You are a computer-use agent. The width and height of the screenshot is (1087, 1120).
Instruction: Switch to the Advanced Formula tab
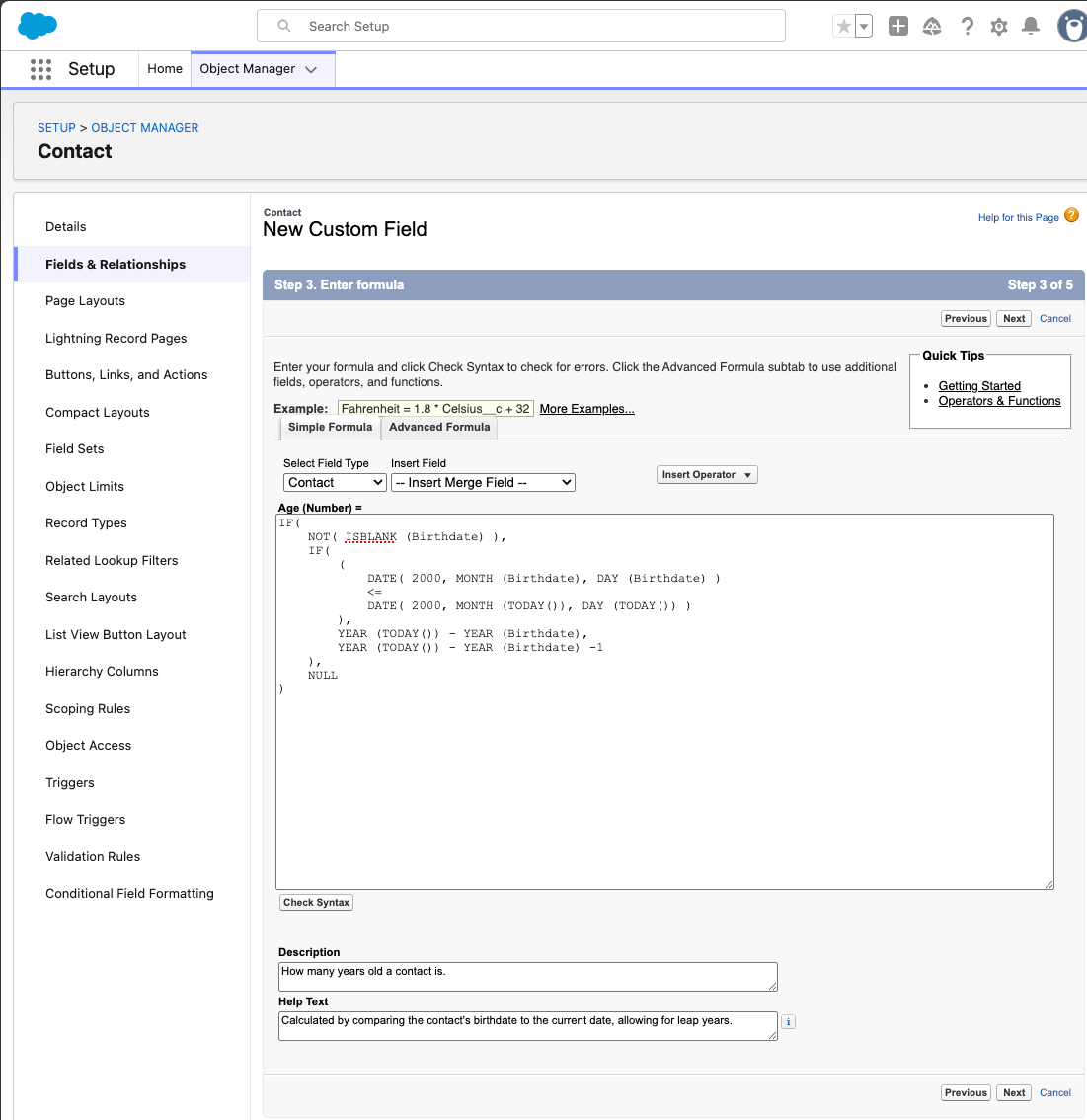(439, 428)
